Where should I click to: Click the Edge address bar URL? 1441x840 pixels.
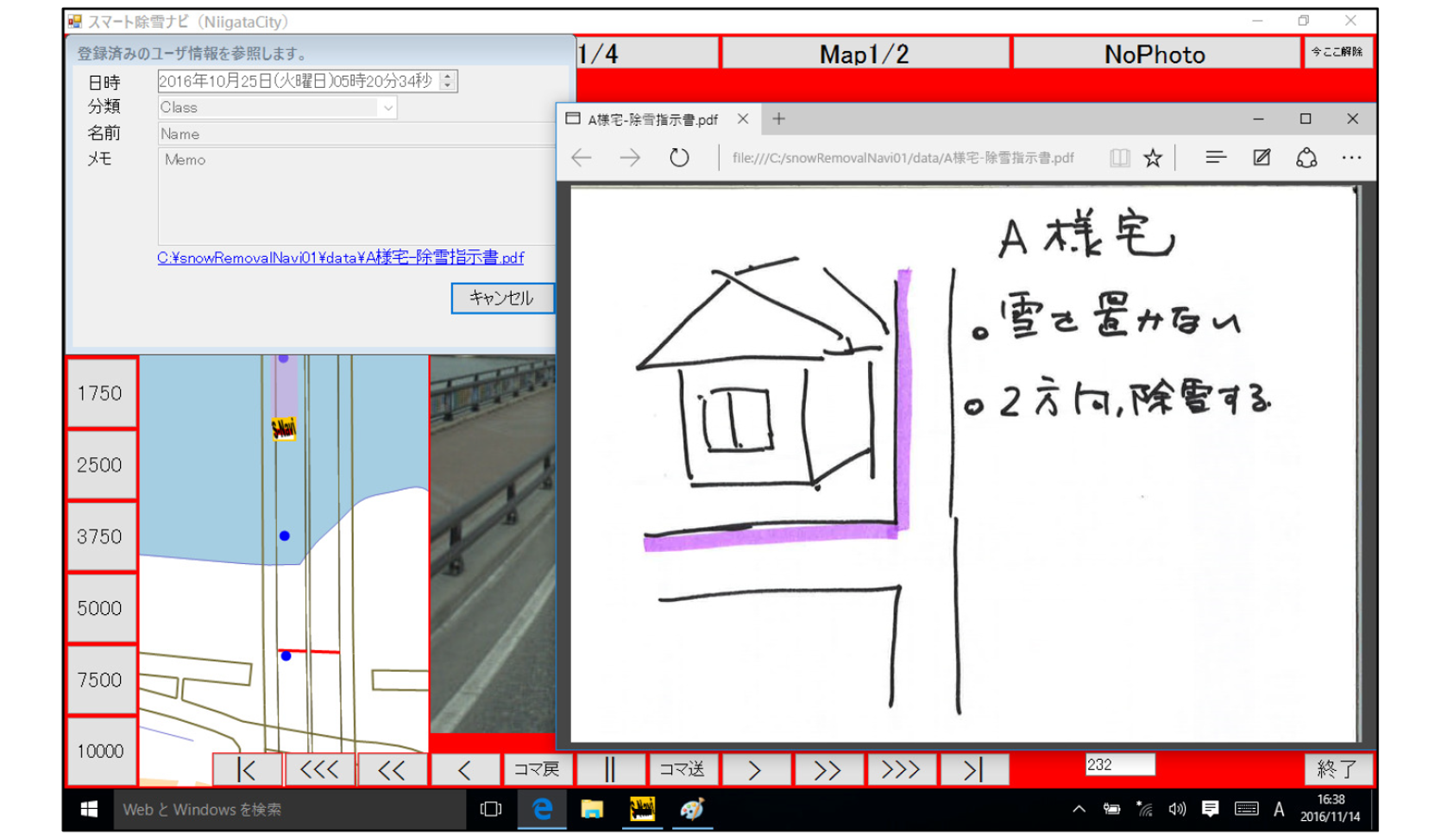tap(903, 158)
